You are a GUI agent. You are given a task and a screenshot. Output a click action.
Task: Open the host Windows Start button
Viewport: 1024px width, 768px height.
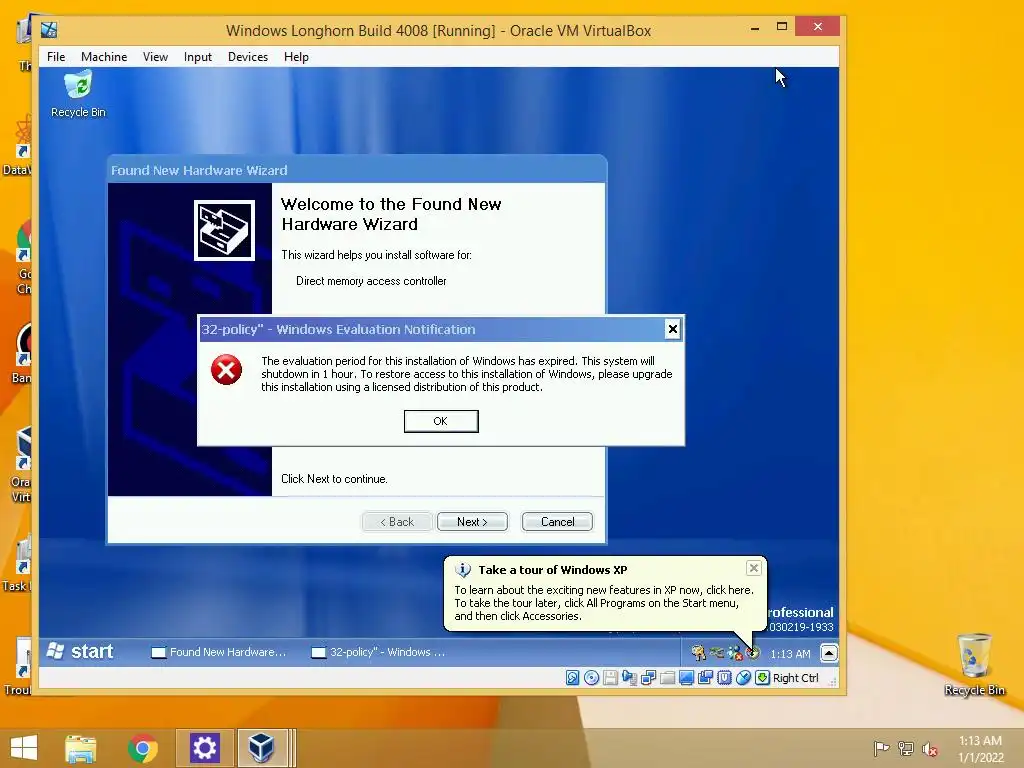click(24, 748)
